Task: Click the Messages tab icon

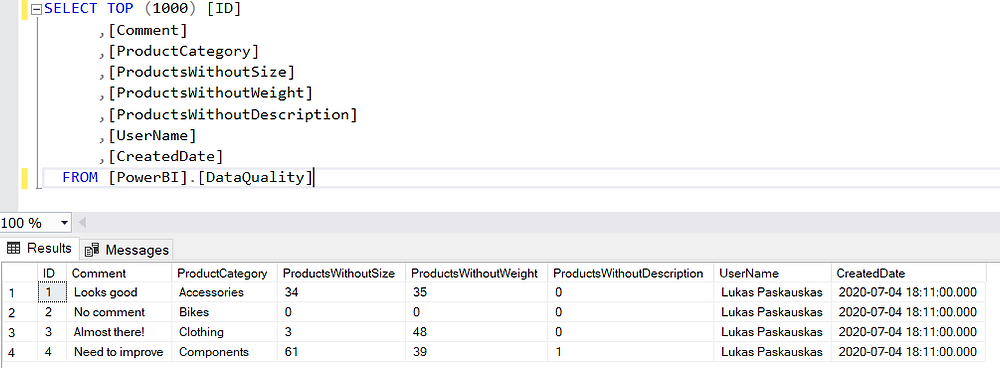Action: tap(92, 250)
